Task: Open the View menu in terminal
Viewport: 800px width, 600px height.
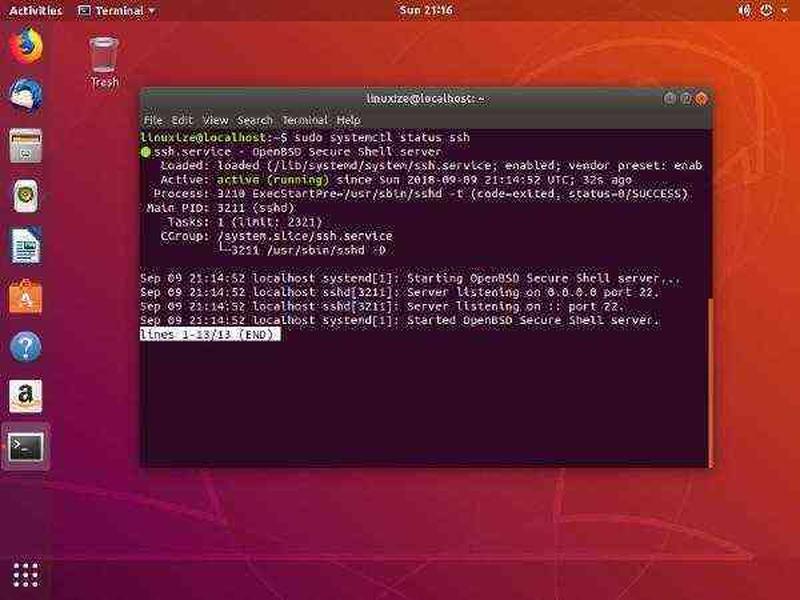Action: (x=215, y=120)
